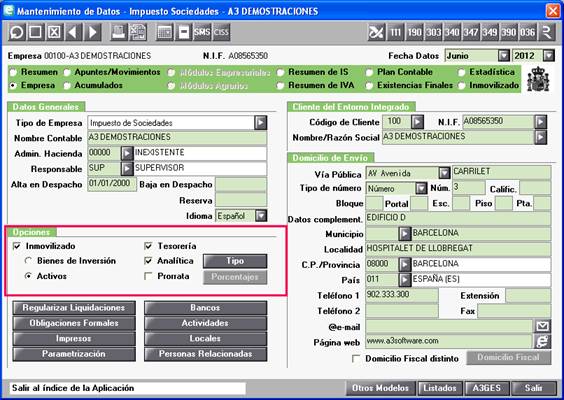Screen dimensions: 564x400
Task: Open Admin. Hacienda lookup arrow
Action: click(127, 153)
